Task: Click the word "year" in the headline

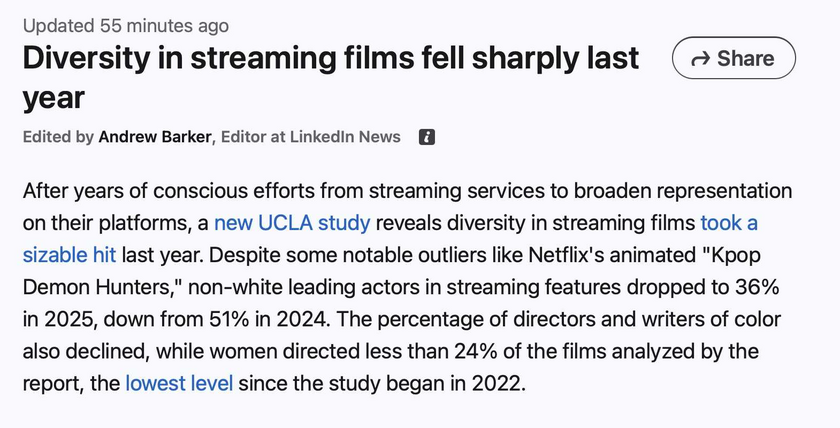Action: (x=54, y=99)
